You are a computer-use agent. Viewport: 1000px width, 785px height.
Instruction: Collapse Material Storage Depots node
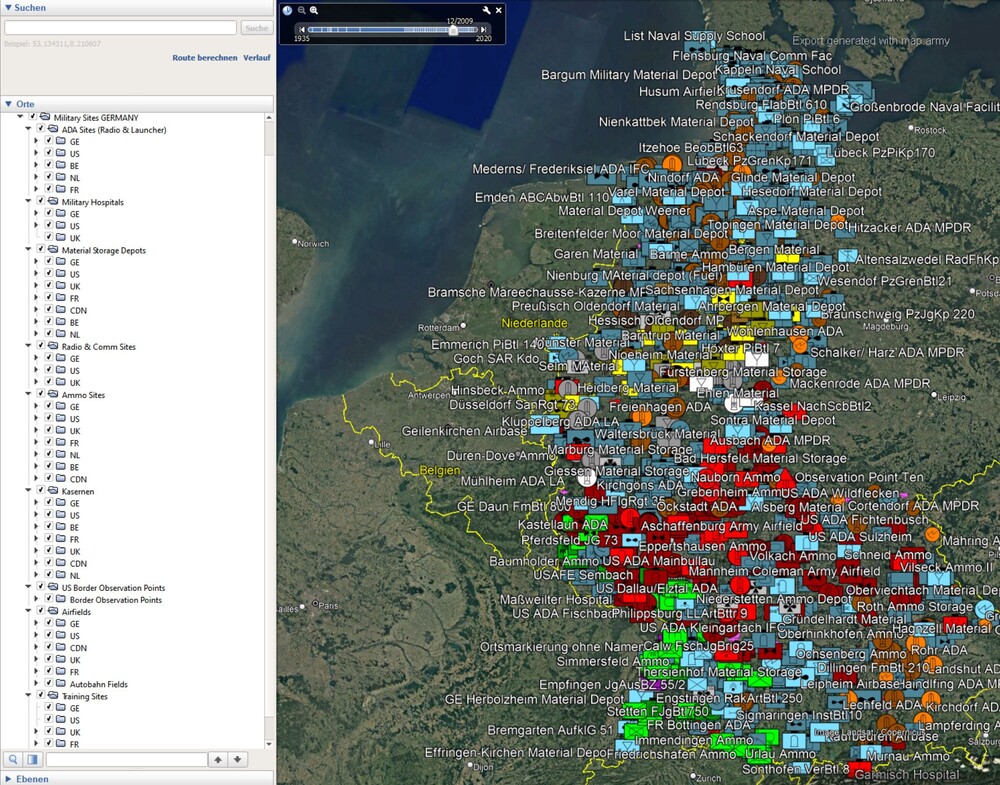click(x=28, y=250)
